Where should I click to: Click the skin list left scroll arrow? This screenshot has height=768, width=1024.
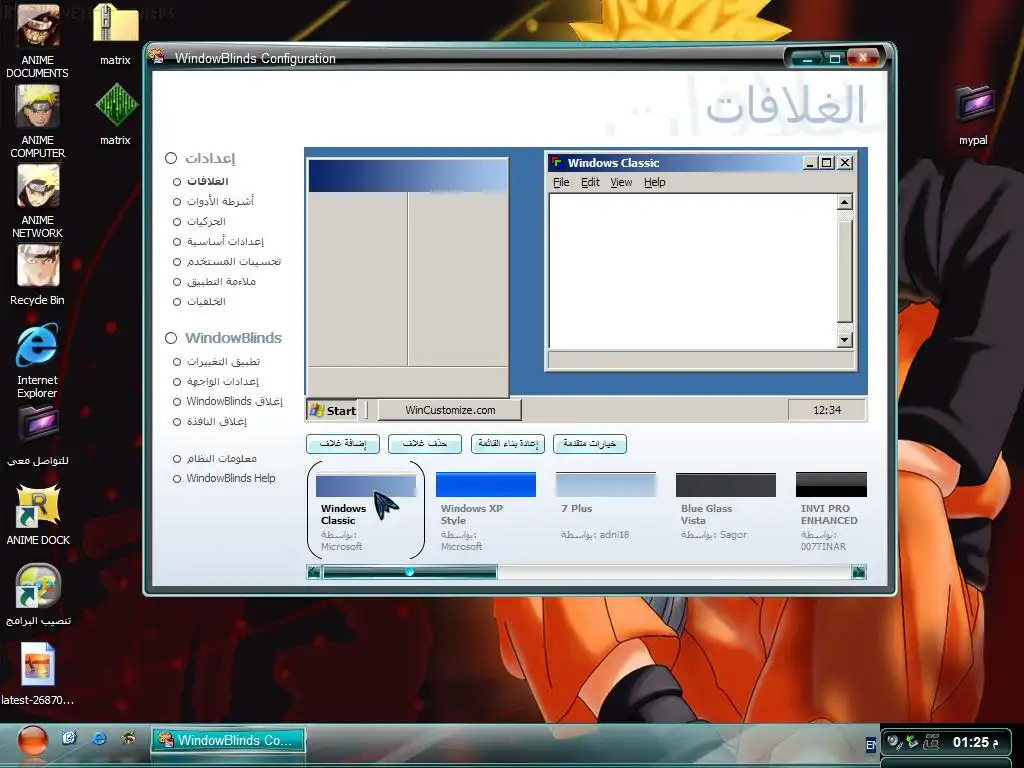point(313,572)
